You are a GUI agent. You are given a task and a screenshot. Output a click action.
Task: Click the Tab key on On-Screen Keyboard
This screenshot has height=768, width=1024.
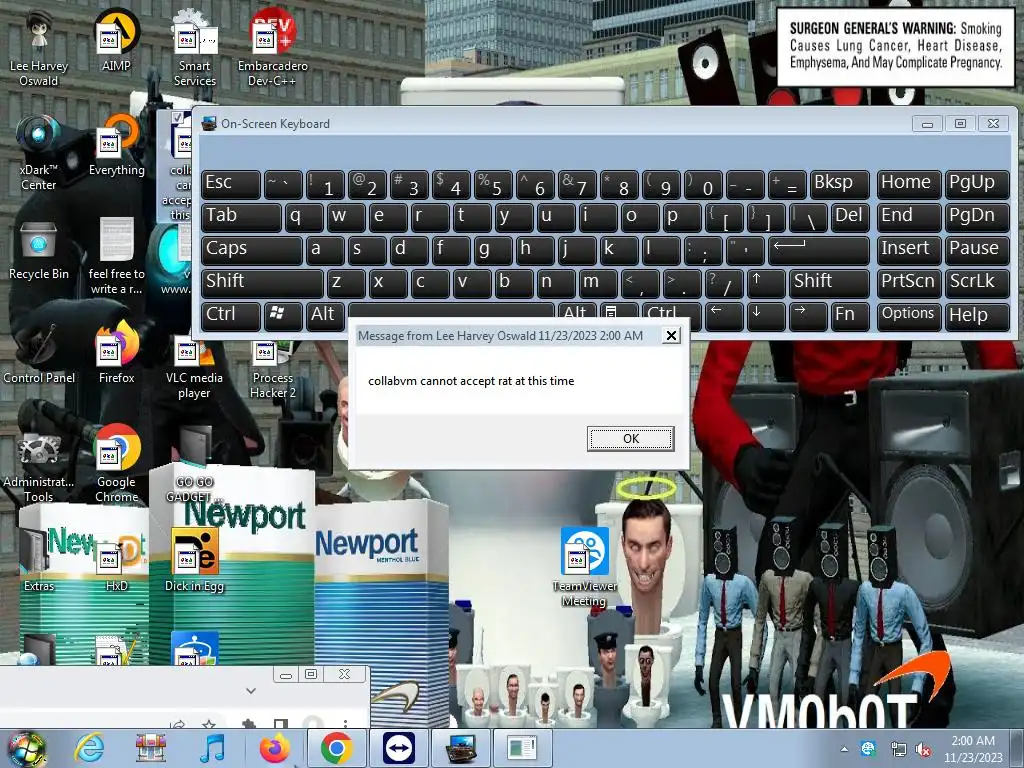[x=241, y=216]
